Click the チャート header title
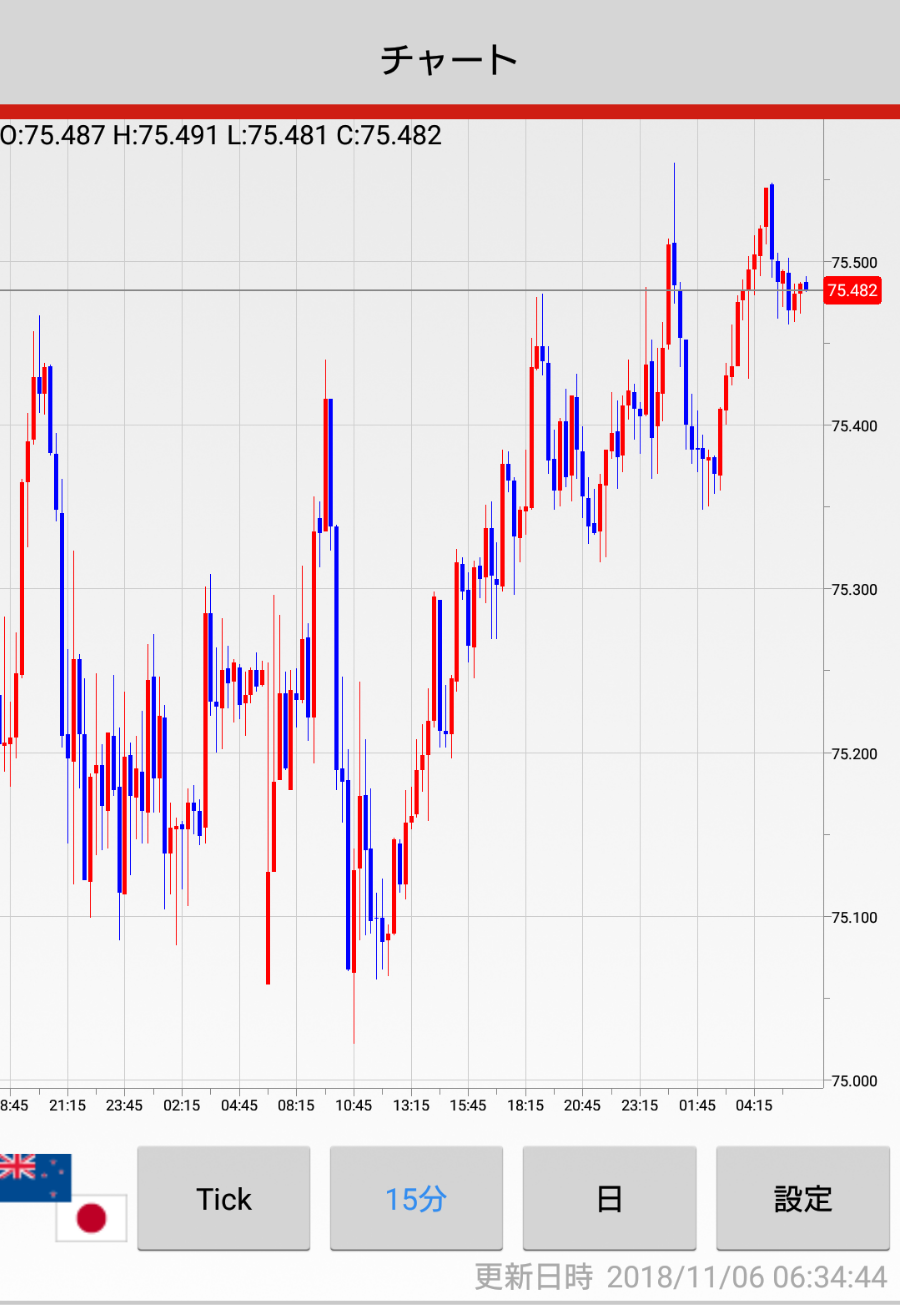This screenshot has height=1305, width=900. [x=449, y=60]
